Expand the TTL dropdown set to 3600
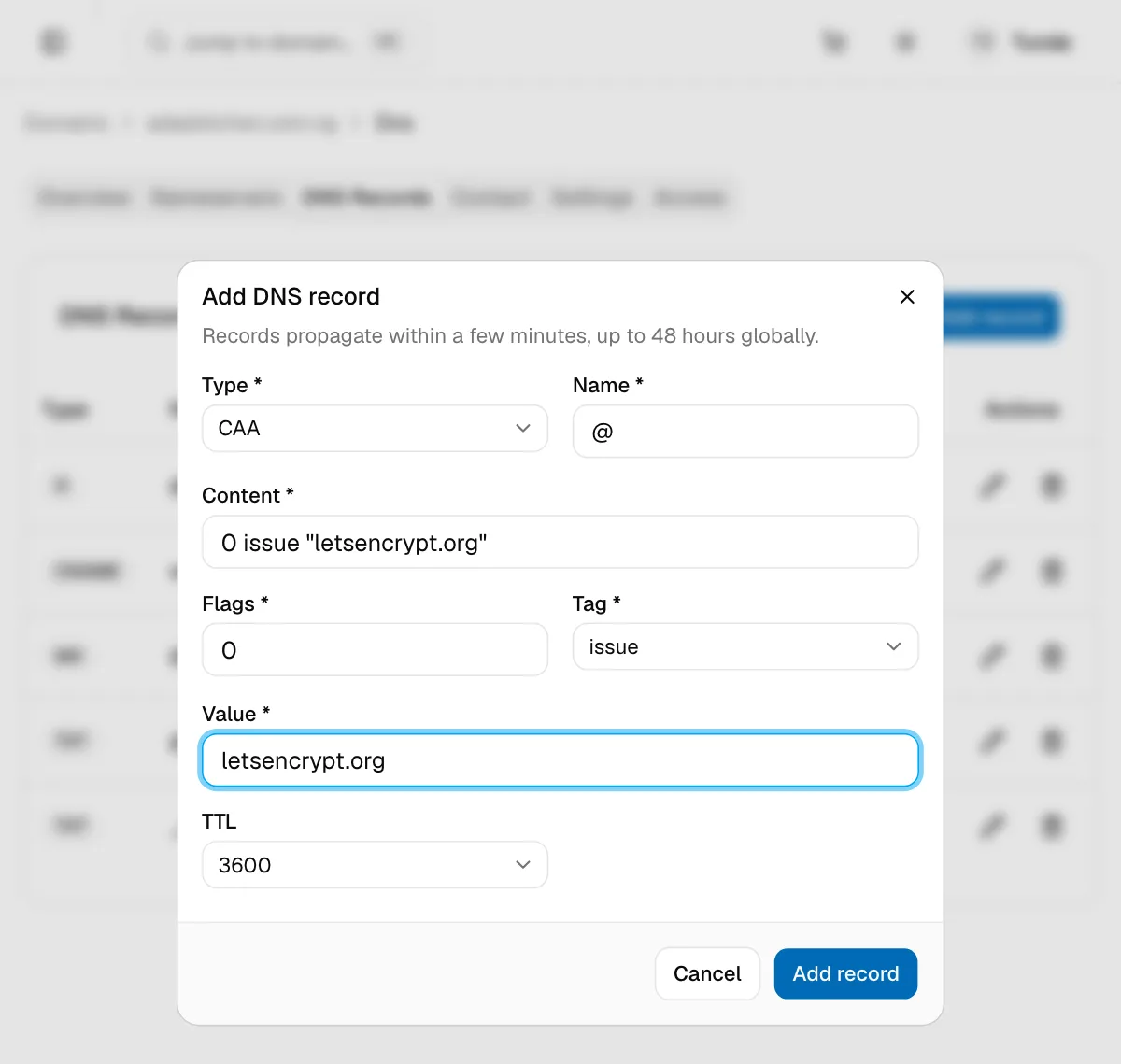Image resolution: width=1121 pixels, height=1064 pixels. coord(375,865)
